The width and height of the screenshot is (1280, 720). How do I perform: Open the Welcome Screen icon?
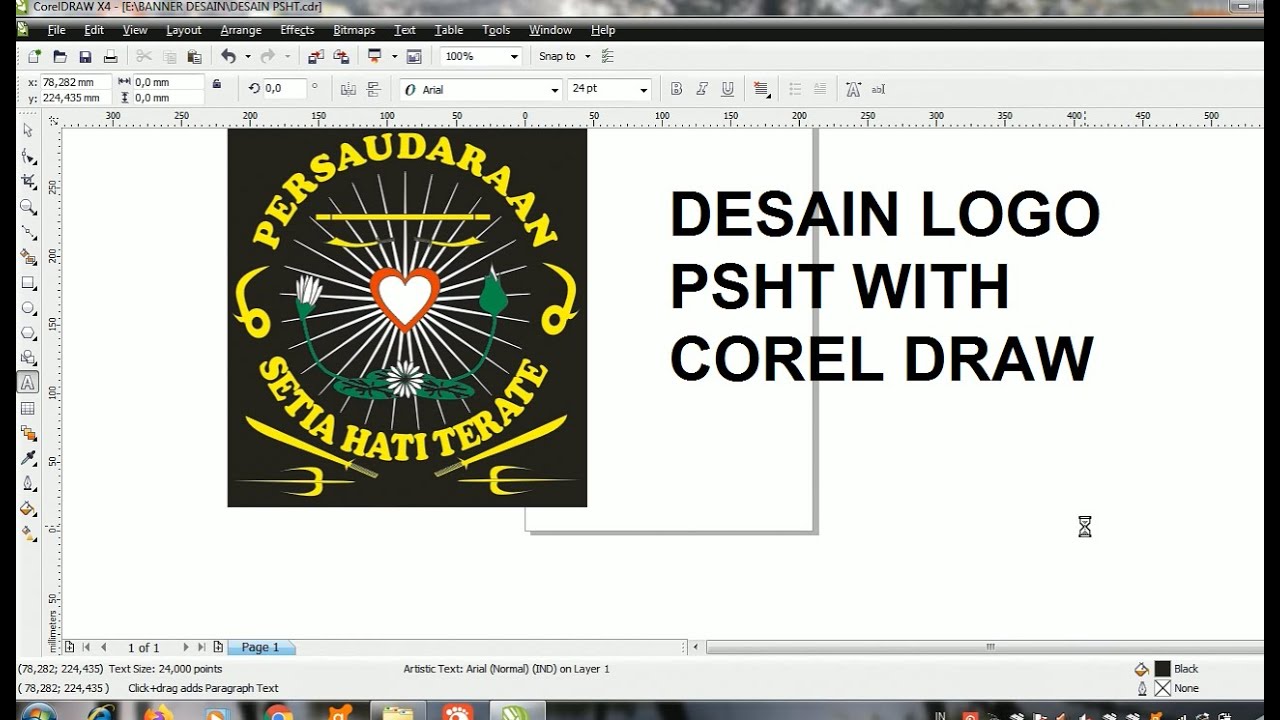click(x=414, y=57)
